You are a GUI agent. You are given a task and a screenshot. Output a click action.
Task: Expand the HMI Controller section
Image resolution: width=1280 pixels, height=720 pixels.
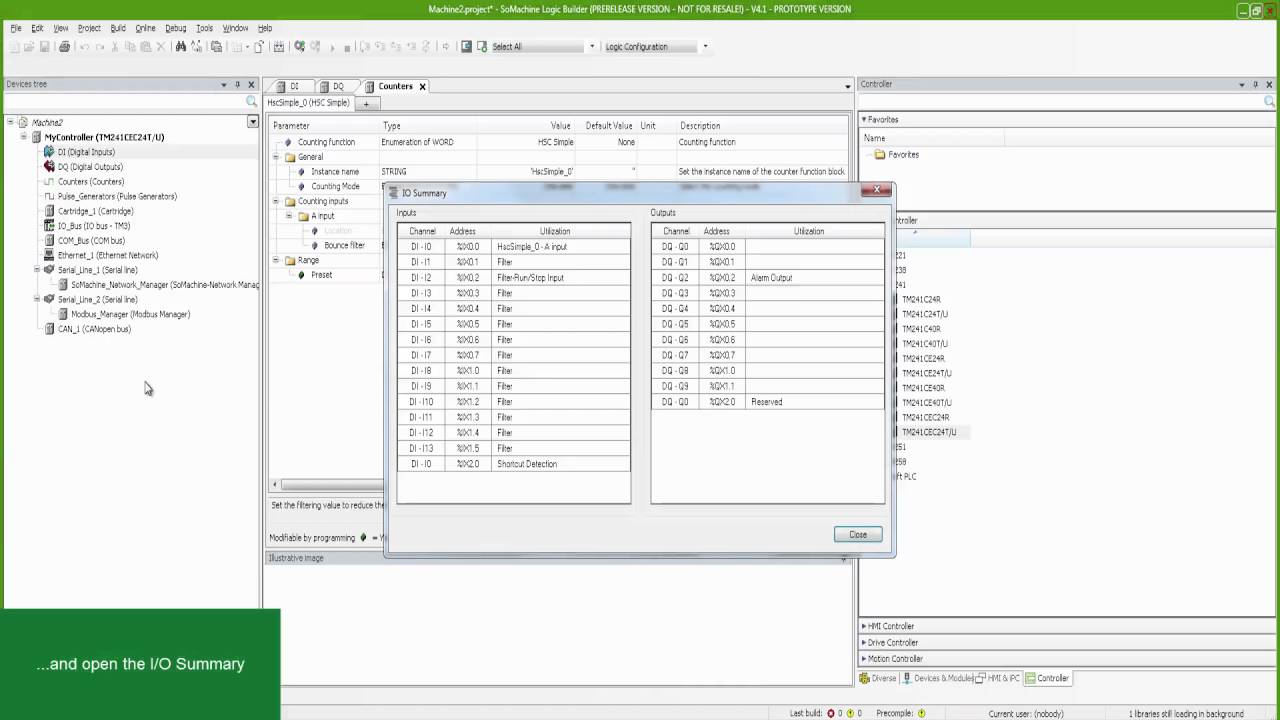pos(864,626)
